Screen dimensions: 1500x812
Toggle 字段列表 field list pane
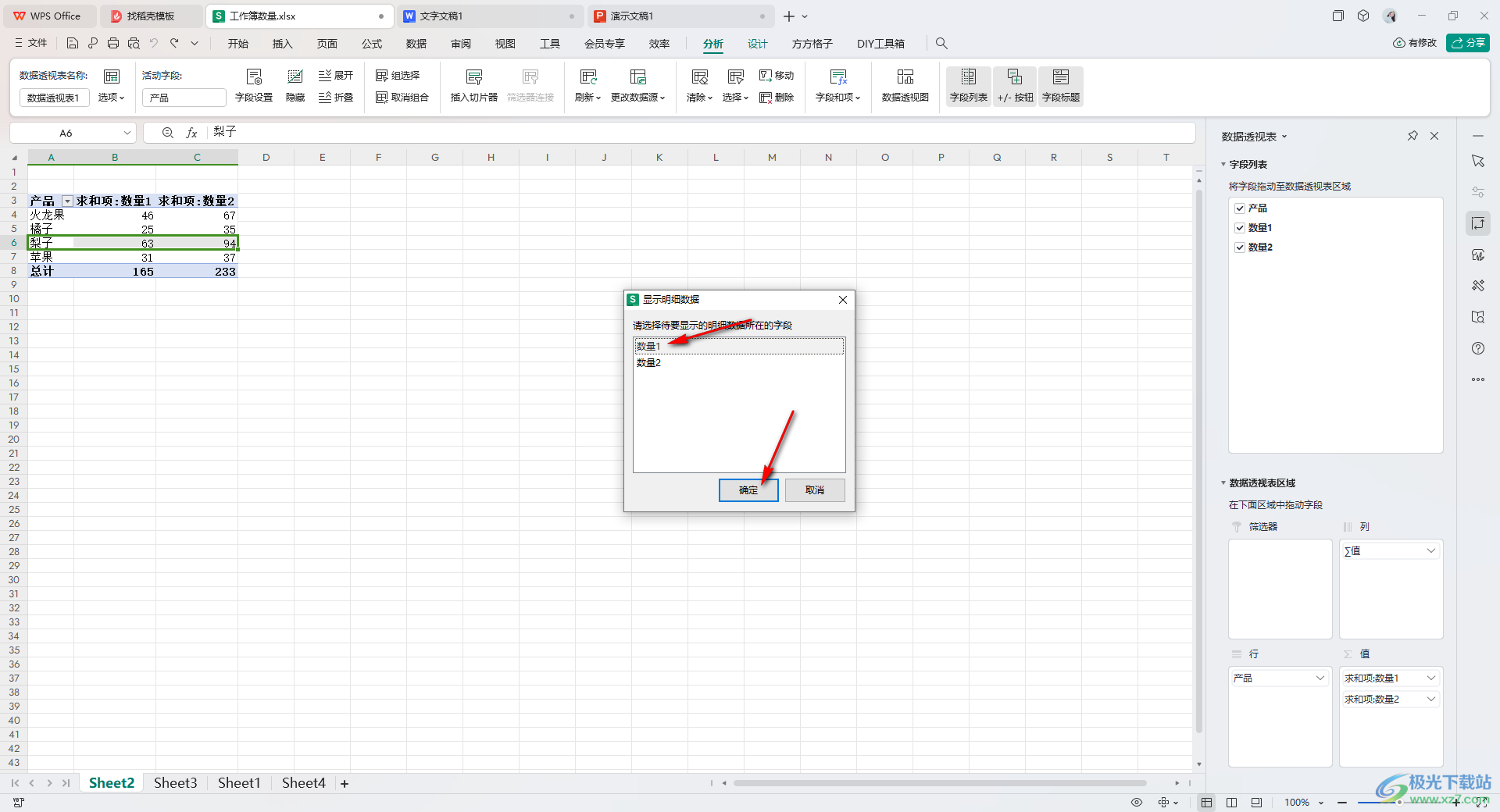pyautogui.click(x=969, y=86)
